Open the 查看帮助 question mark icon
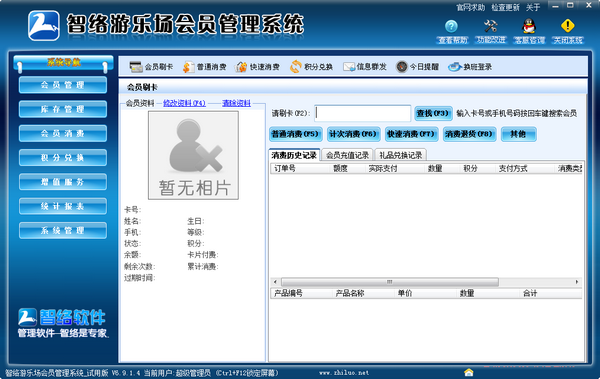Viewport: 600px width, 379px height. pyautogui.click(x=452, y=26)
